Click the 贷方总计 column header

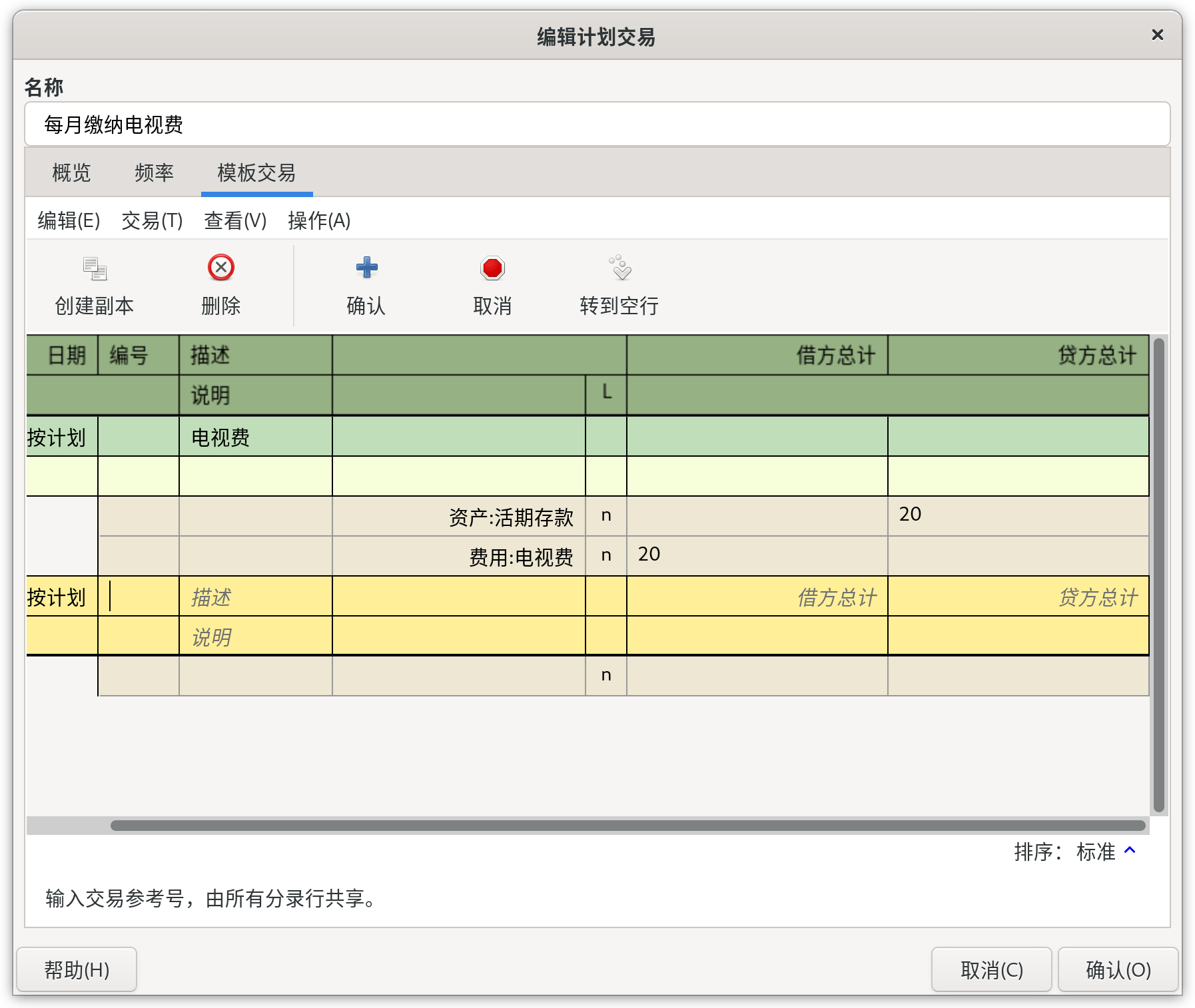(x=1018, y=355)
